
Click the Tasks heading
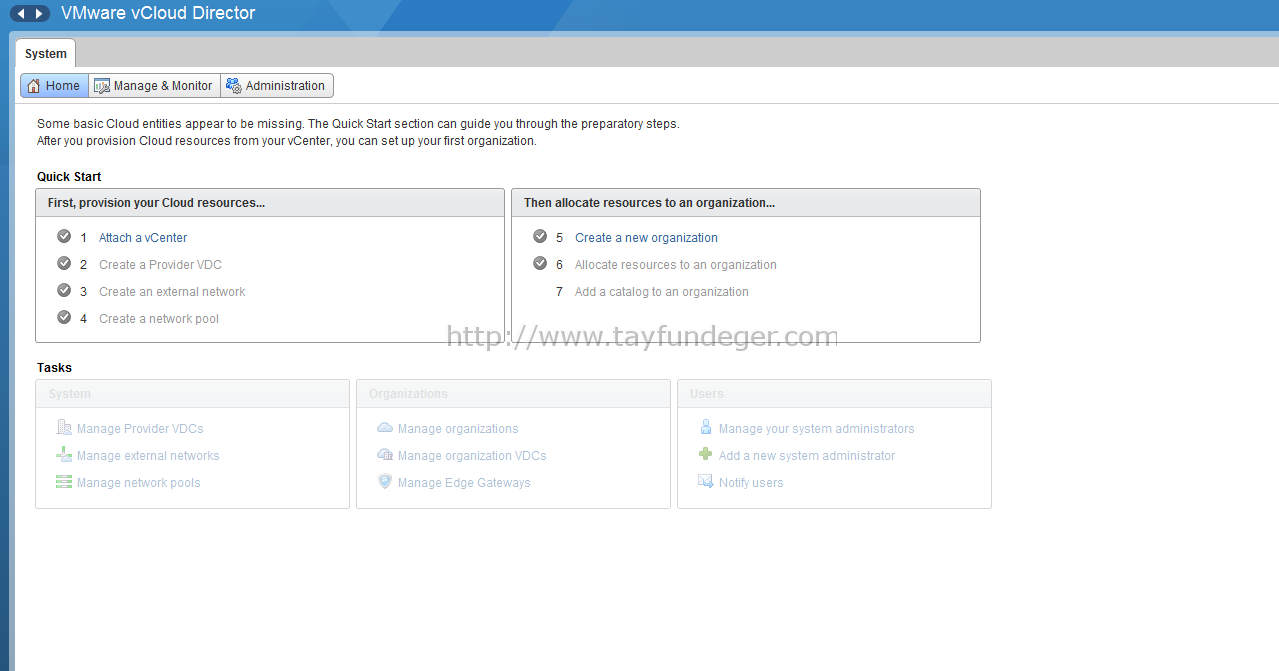point(54,368)
